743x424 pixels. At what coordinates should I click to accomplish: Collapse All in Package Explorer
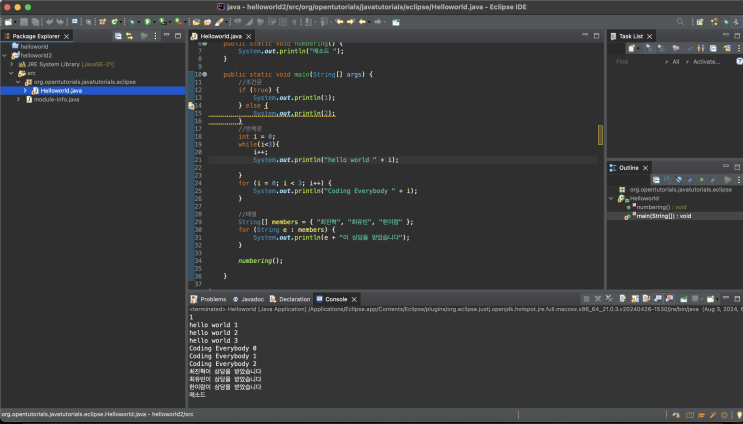point(118,36)
